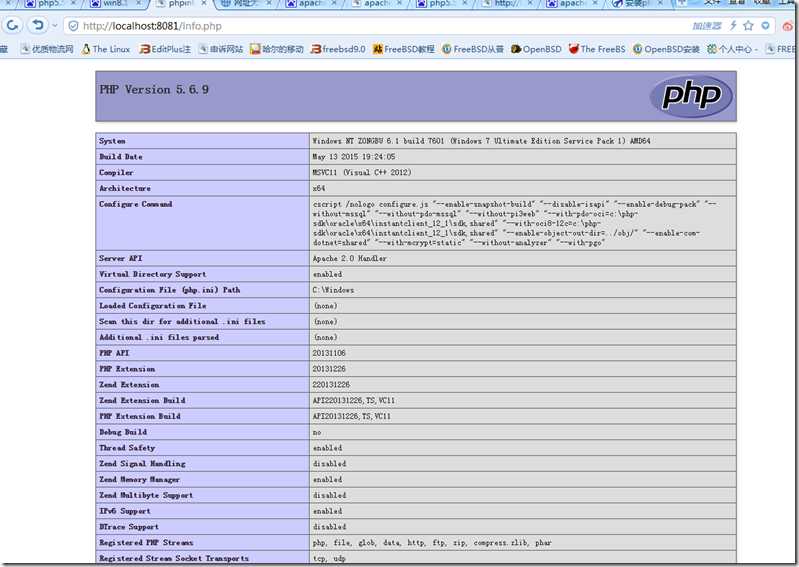Open the 哈尔的移动 bookmark
The height and width of the screenshot is (567, 799).
(277, 49)
